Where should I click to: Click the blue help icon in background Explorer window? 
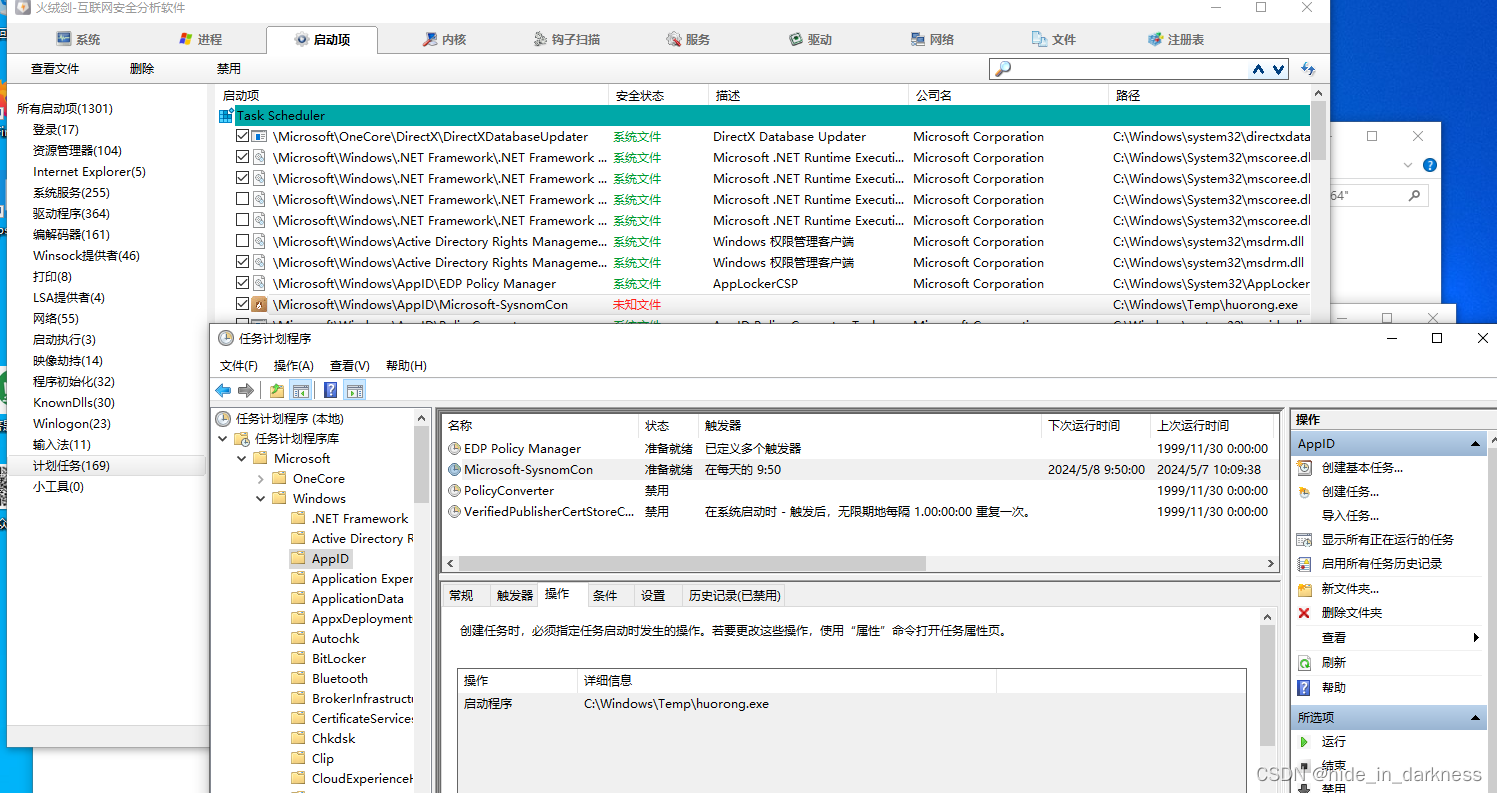(x=1430, y=165)
